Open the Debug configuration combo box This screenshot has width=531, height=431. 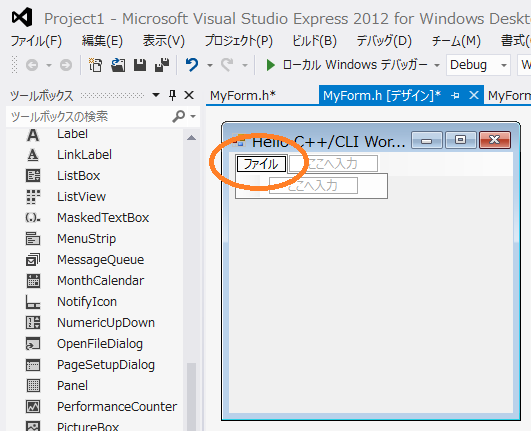coord(479,65)
